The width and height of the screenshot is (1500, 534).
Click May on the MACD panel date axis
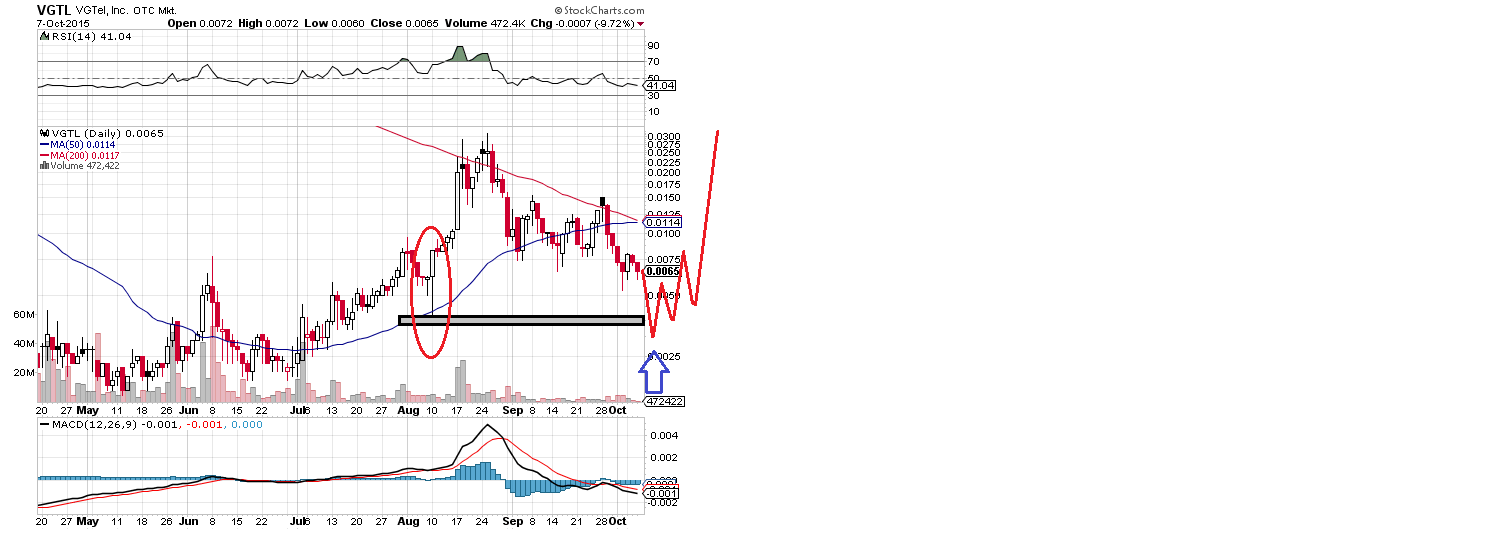point(88,521)
